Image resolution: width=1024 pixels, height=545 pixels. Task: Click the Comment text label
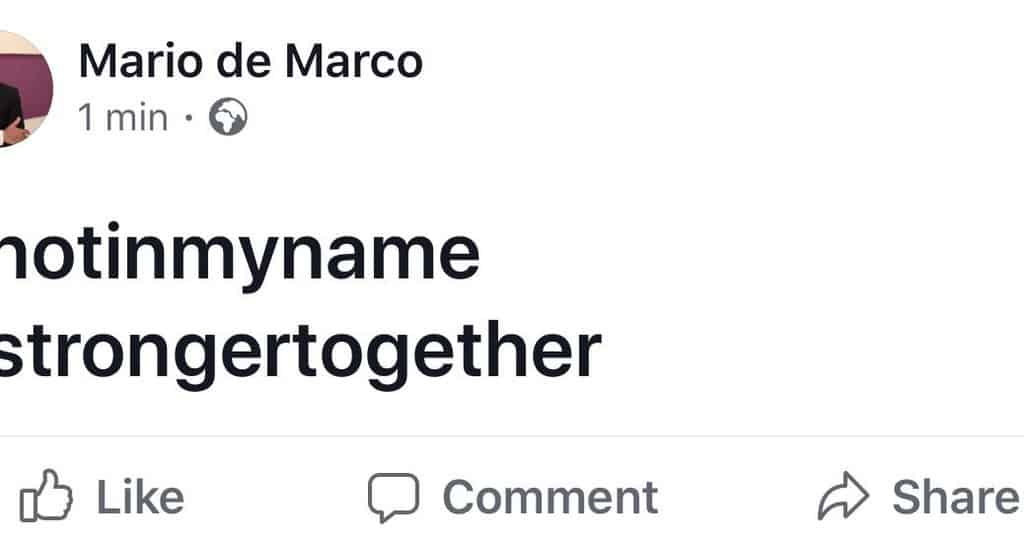coord(550,498)
